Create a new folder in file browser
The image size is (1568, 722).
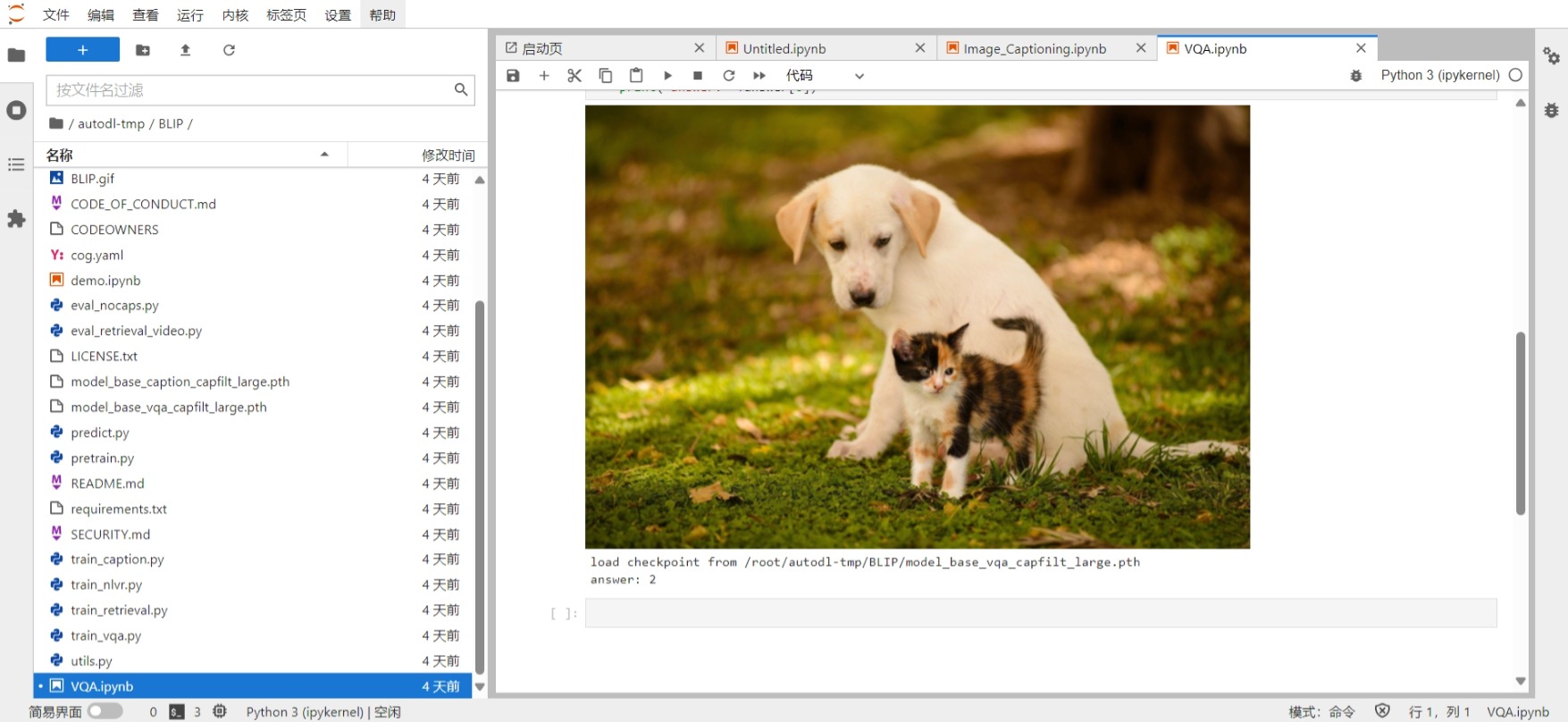coord(143,50)
